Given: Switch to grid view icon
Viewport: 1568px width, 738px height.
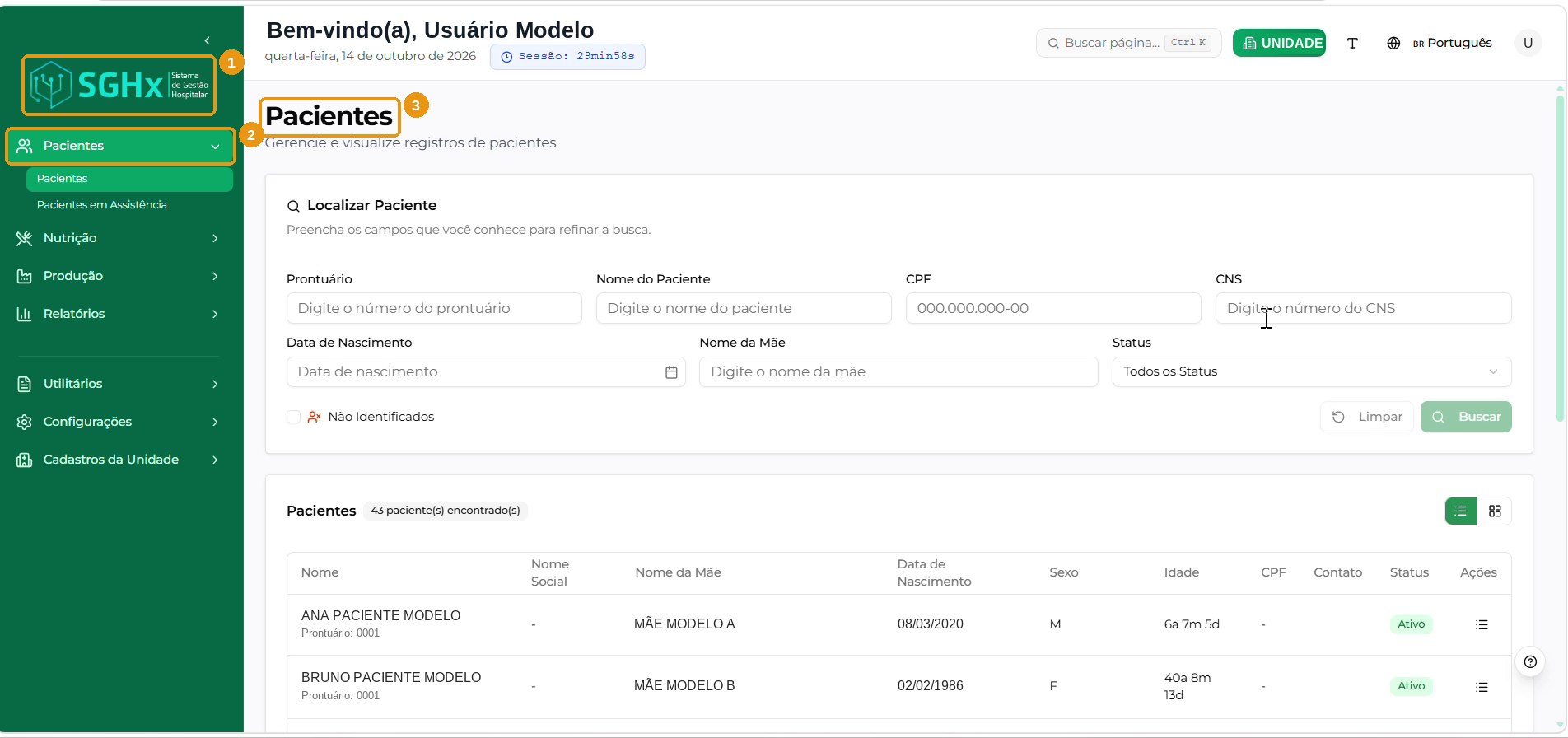Looking at the screenshot, I should [1495, 511].
